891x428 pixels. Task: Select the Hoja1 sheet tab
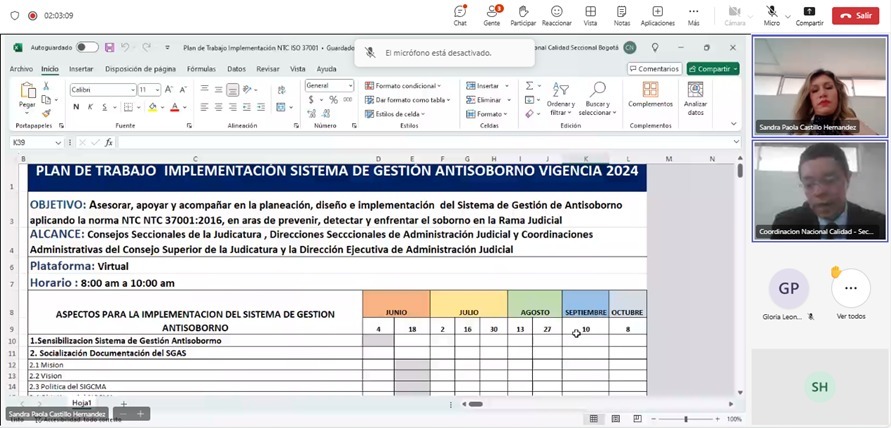tap(82, 402)
